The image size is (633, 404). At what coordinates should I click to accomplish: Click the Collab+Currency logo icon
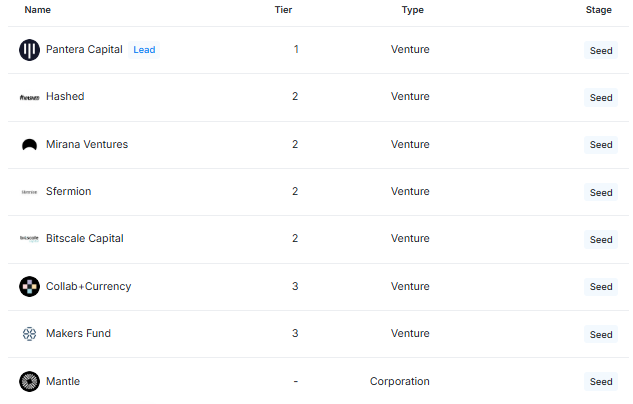(29, 287)
